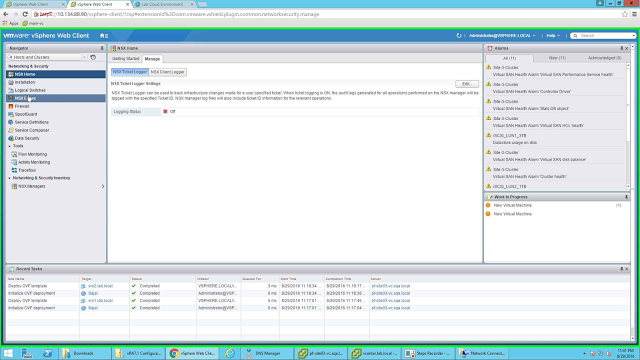This screenshot has height=360, width=640.
Task: Launch Steps Recorder from the taskbar
Action: point(428,353)
